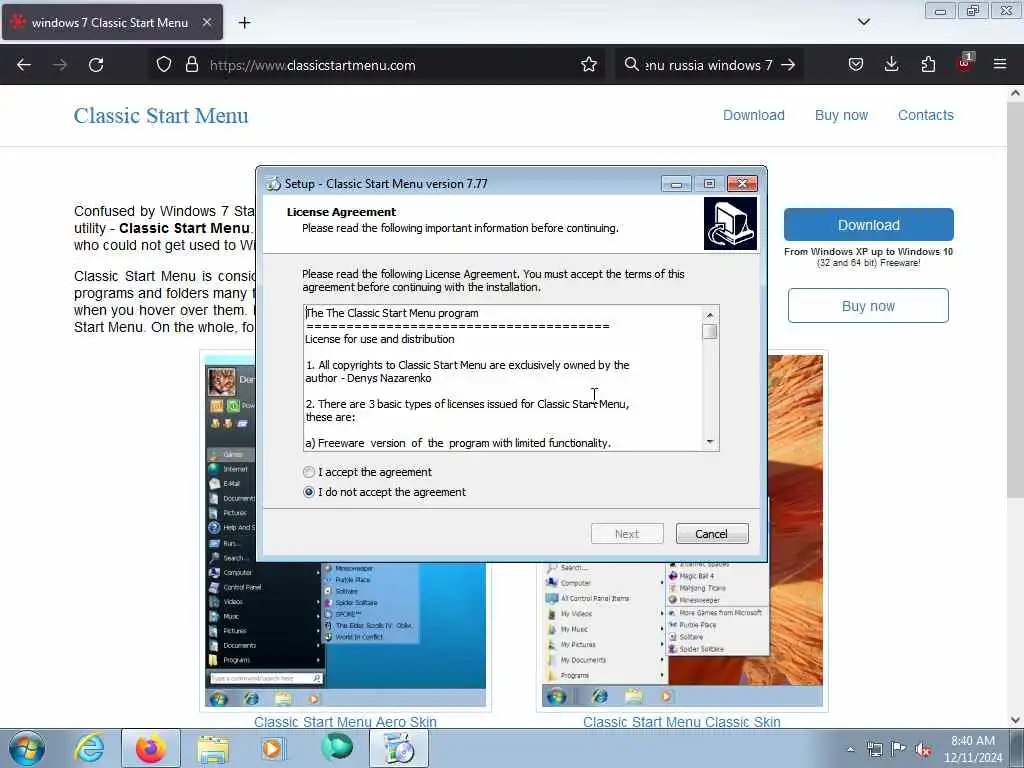Screen dimensions: 1024x768
Task: Open the Classic Skin screenshot thumbnail
Action: pos(682,531)
